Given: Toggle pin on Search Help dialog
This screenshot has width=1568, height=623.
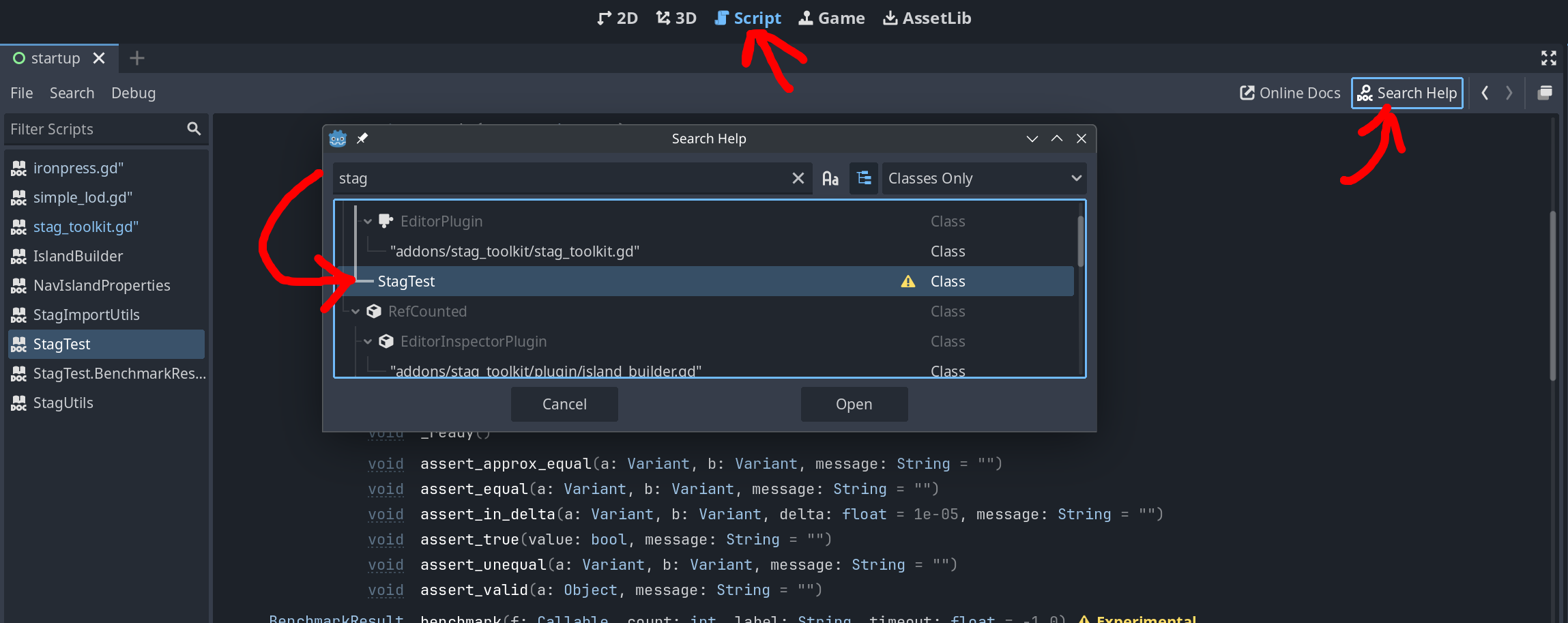Looking at the screenshot, I should click(362, 139).
